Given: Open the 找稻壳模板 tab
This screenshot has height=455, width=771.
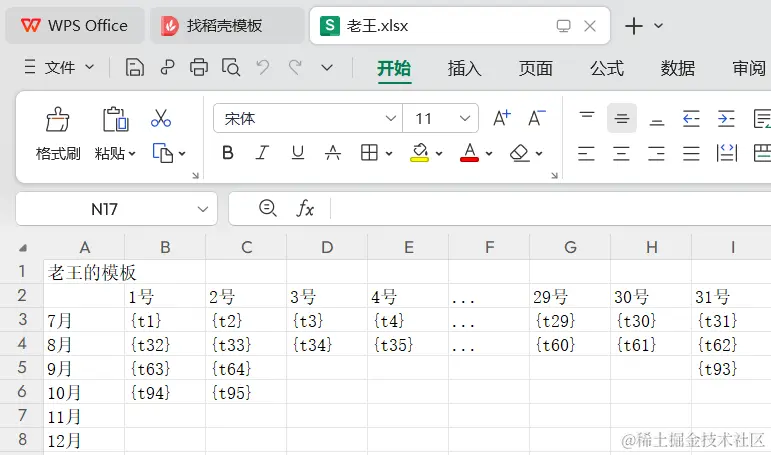Looking at the screenshot, I should [x=227, y=25].
